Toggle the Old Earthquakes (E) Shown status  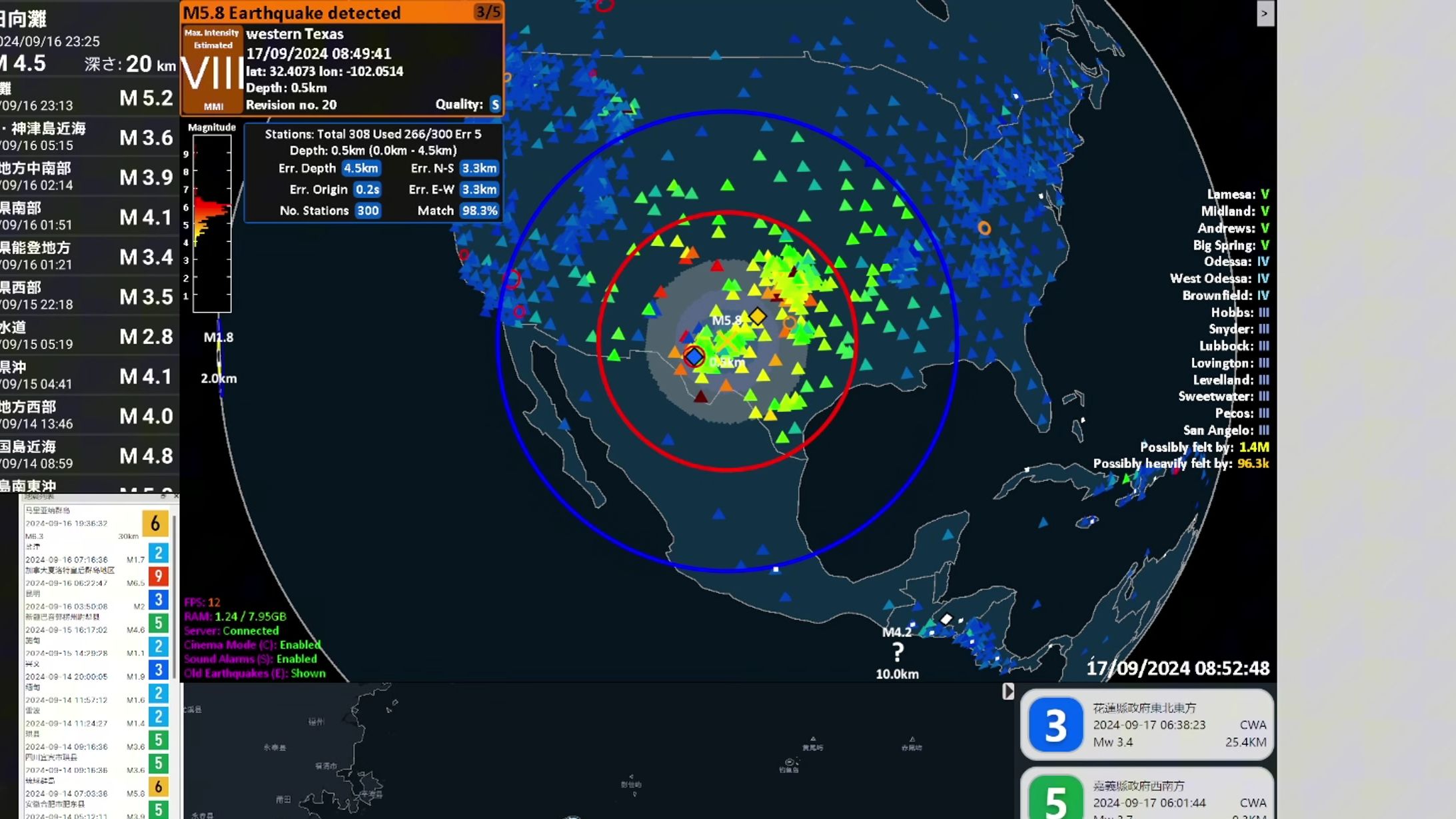click(255, 673)
